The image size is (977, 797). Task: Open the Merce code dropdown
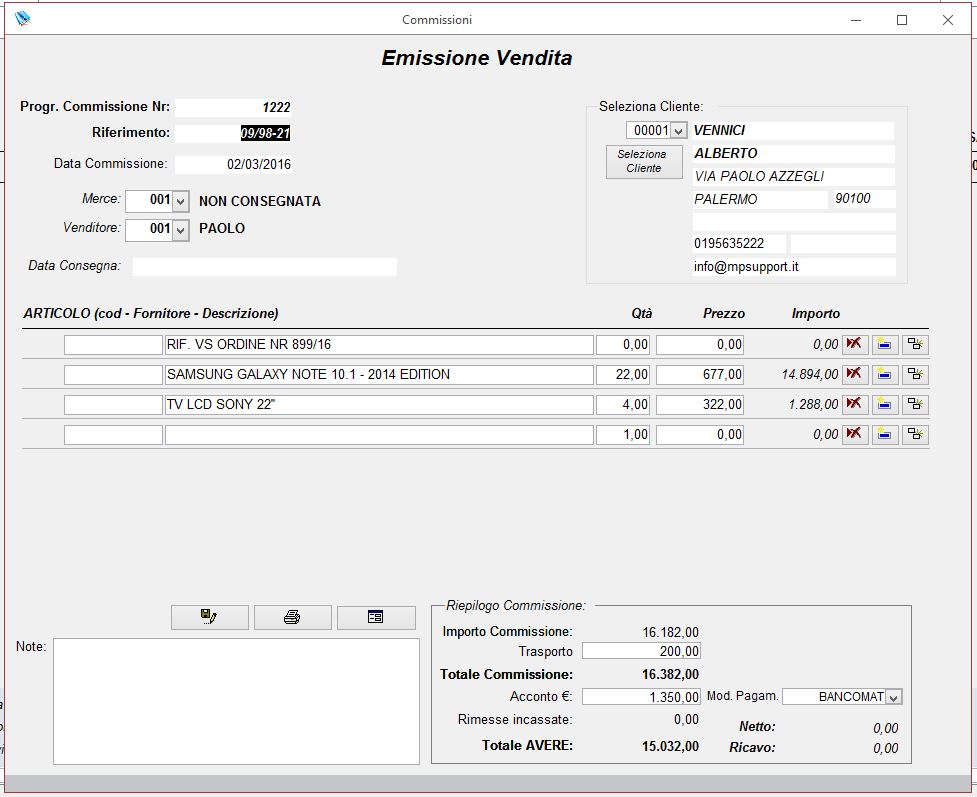pyautogui.click(x=181, y=201)
